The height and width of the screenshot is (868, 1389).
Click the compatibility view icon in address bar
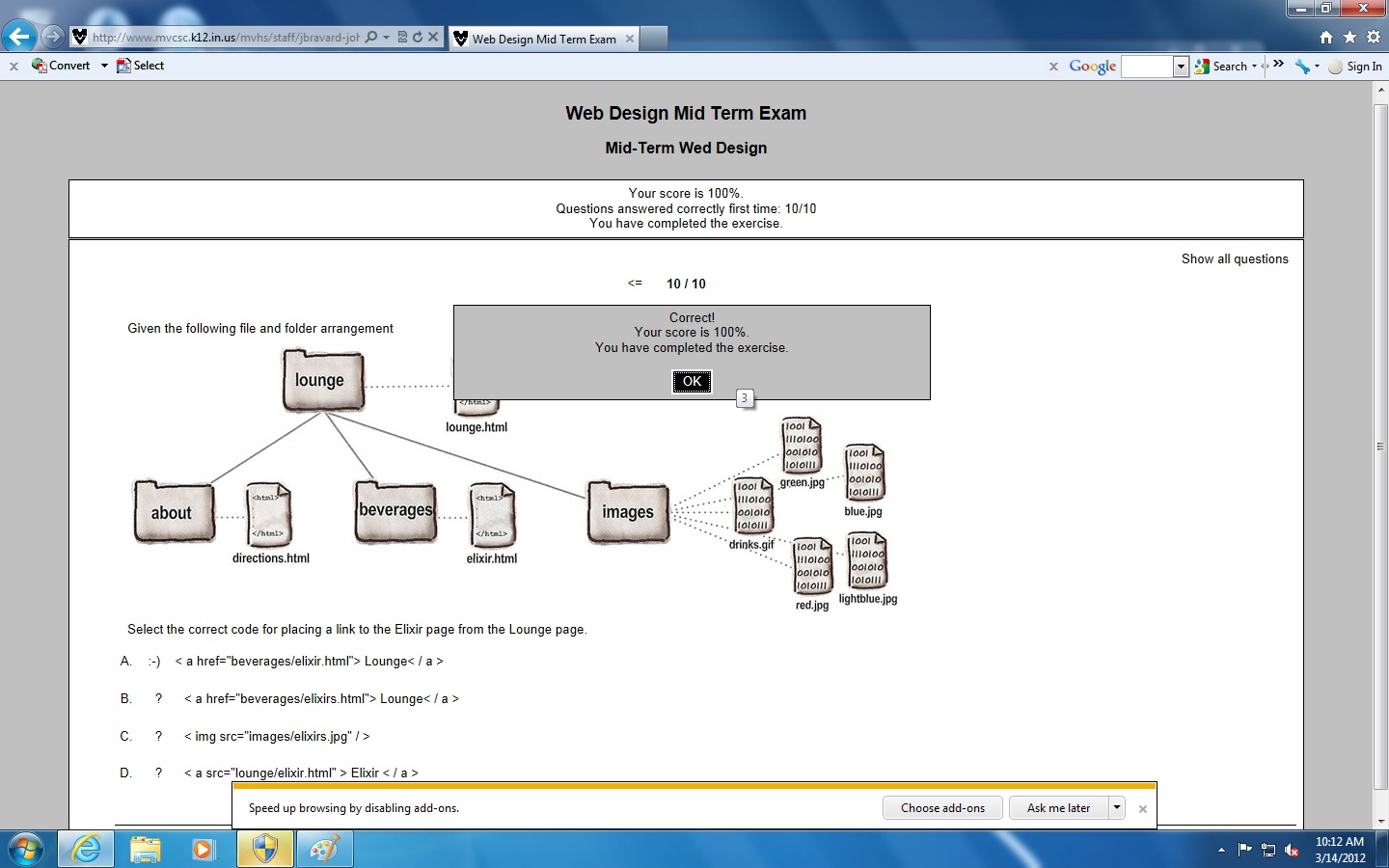click(402, 38)
